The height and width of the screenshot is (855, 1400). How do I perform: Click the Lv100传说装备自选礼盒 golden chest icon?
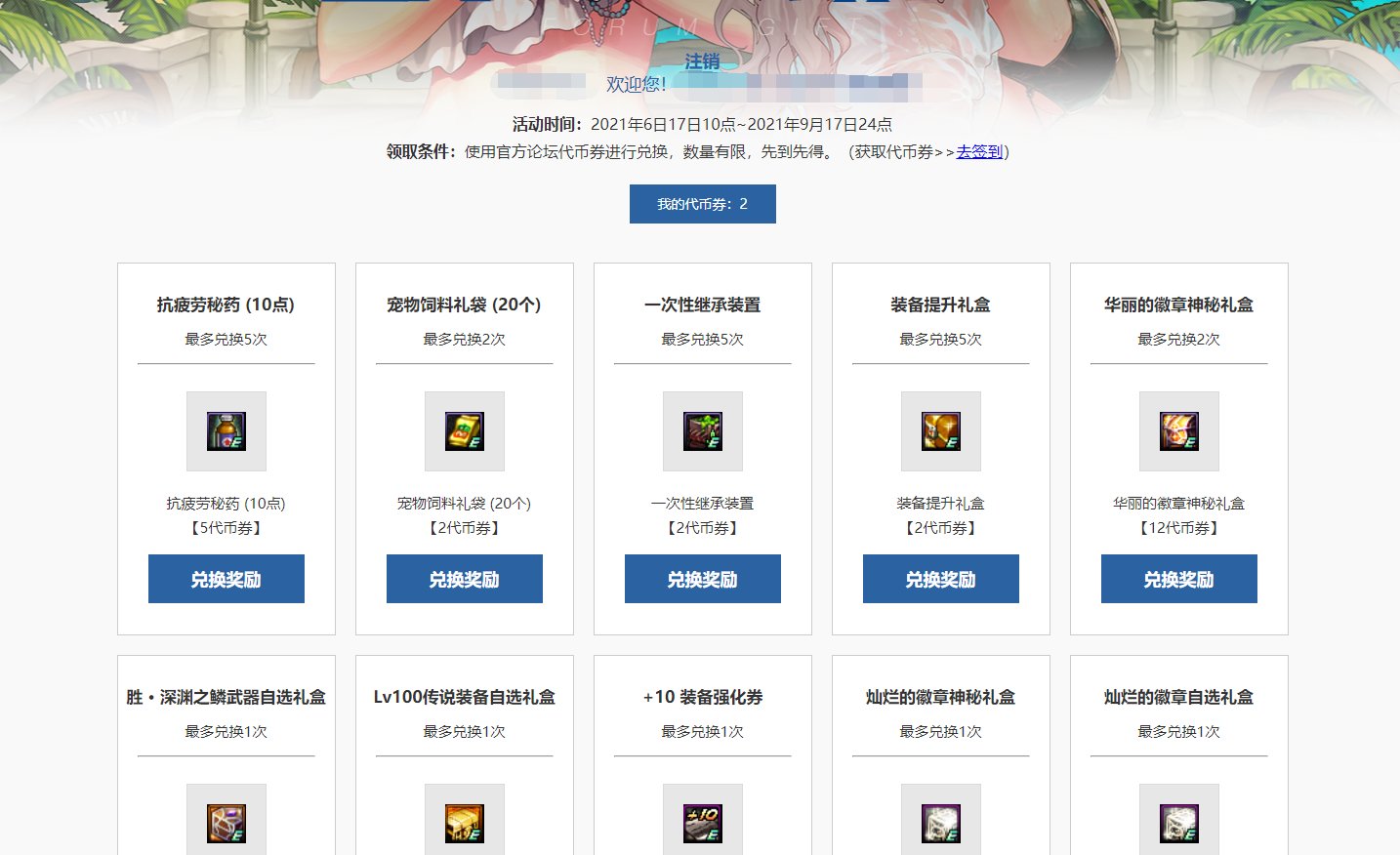pos(465,823)
